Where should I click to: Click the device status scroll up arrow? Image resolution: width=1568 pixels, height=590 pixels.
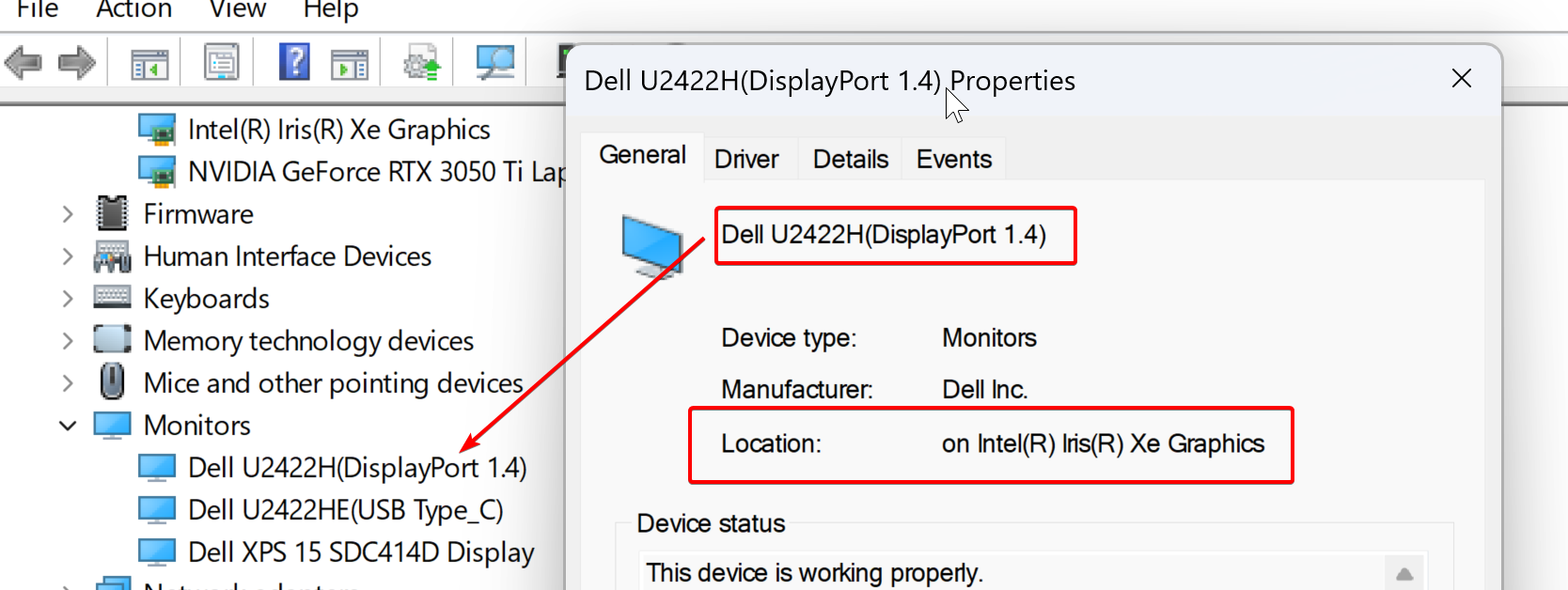pos(1404,573)
